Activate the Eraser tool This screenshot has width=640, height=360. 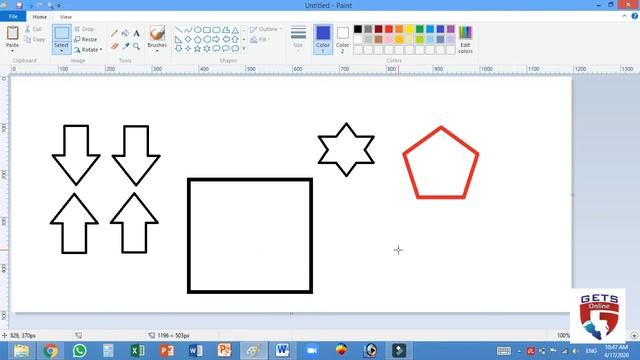115,46
